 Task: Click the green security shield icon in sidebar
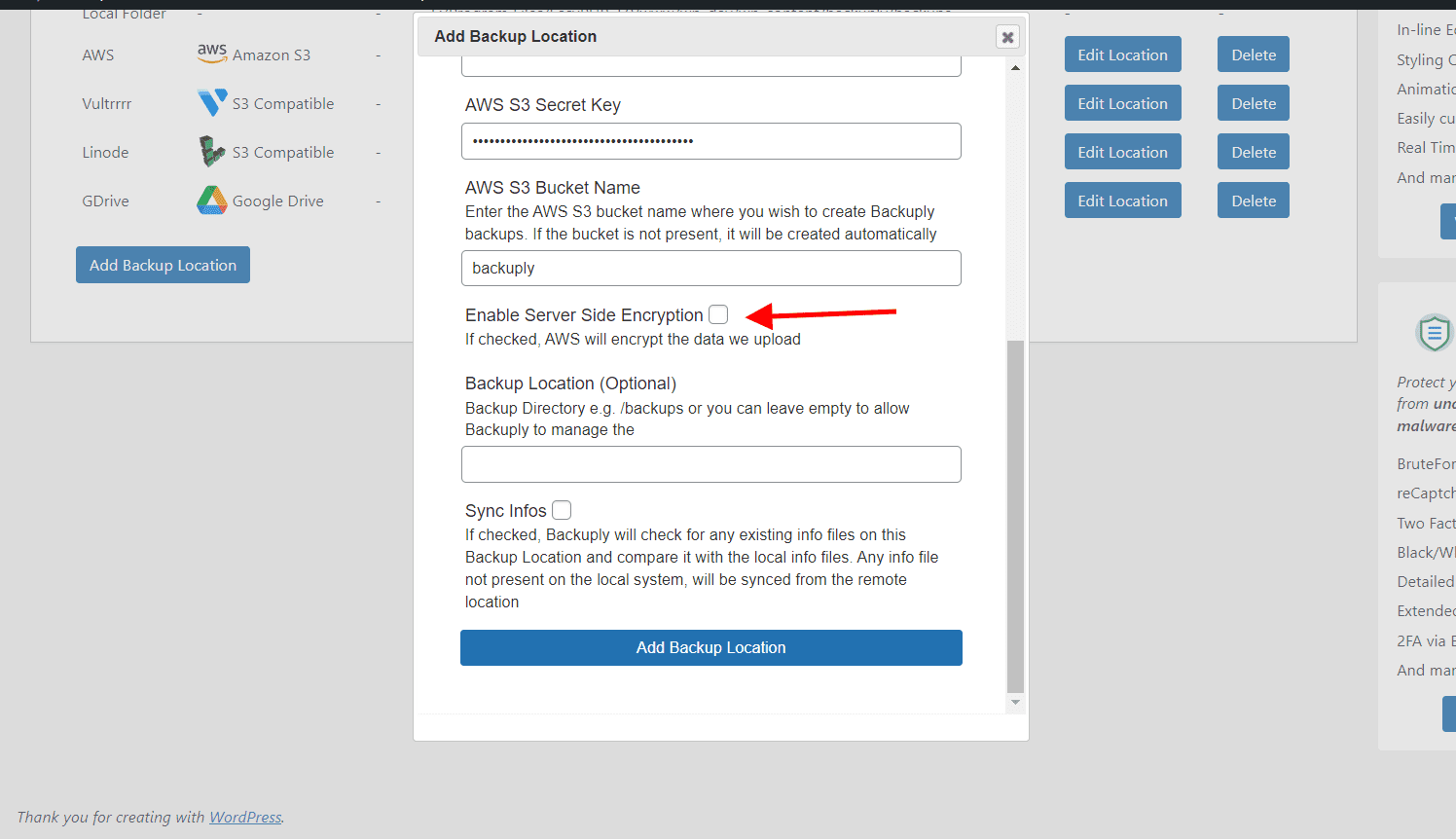[1434, 333]
